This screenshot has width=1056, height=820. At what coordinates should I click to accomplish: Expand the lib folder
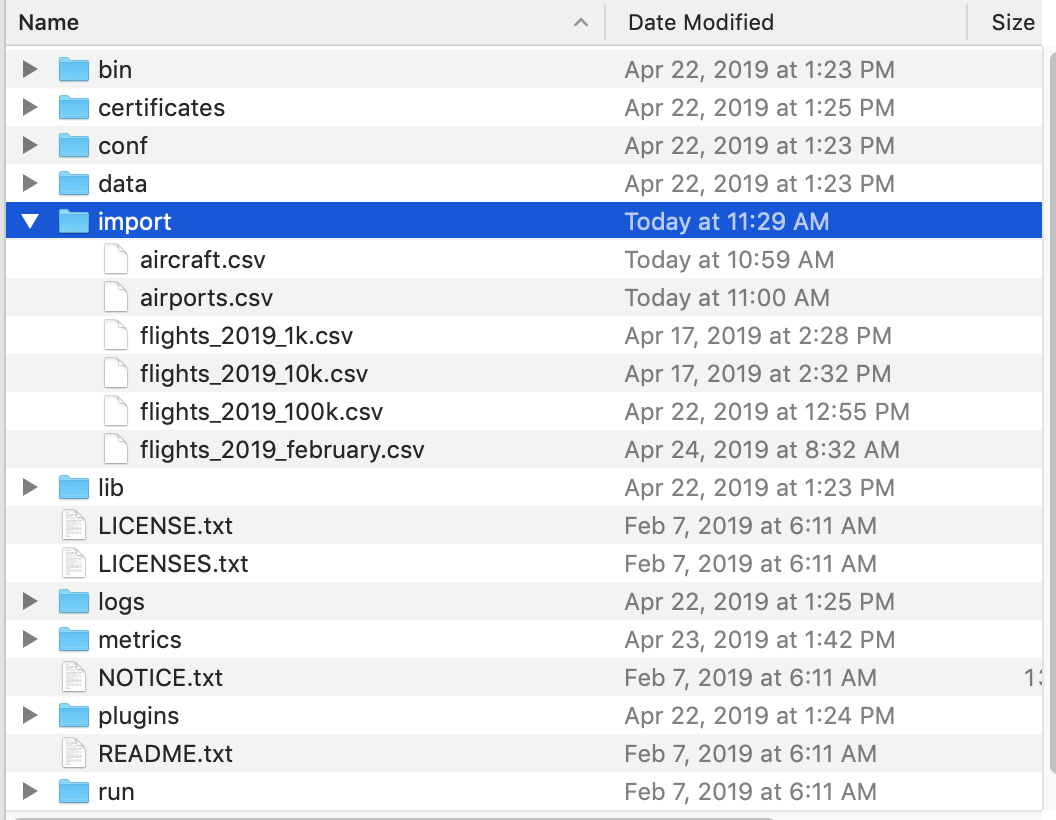pyautogui.click(x=30, y=488)
